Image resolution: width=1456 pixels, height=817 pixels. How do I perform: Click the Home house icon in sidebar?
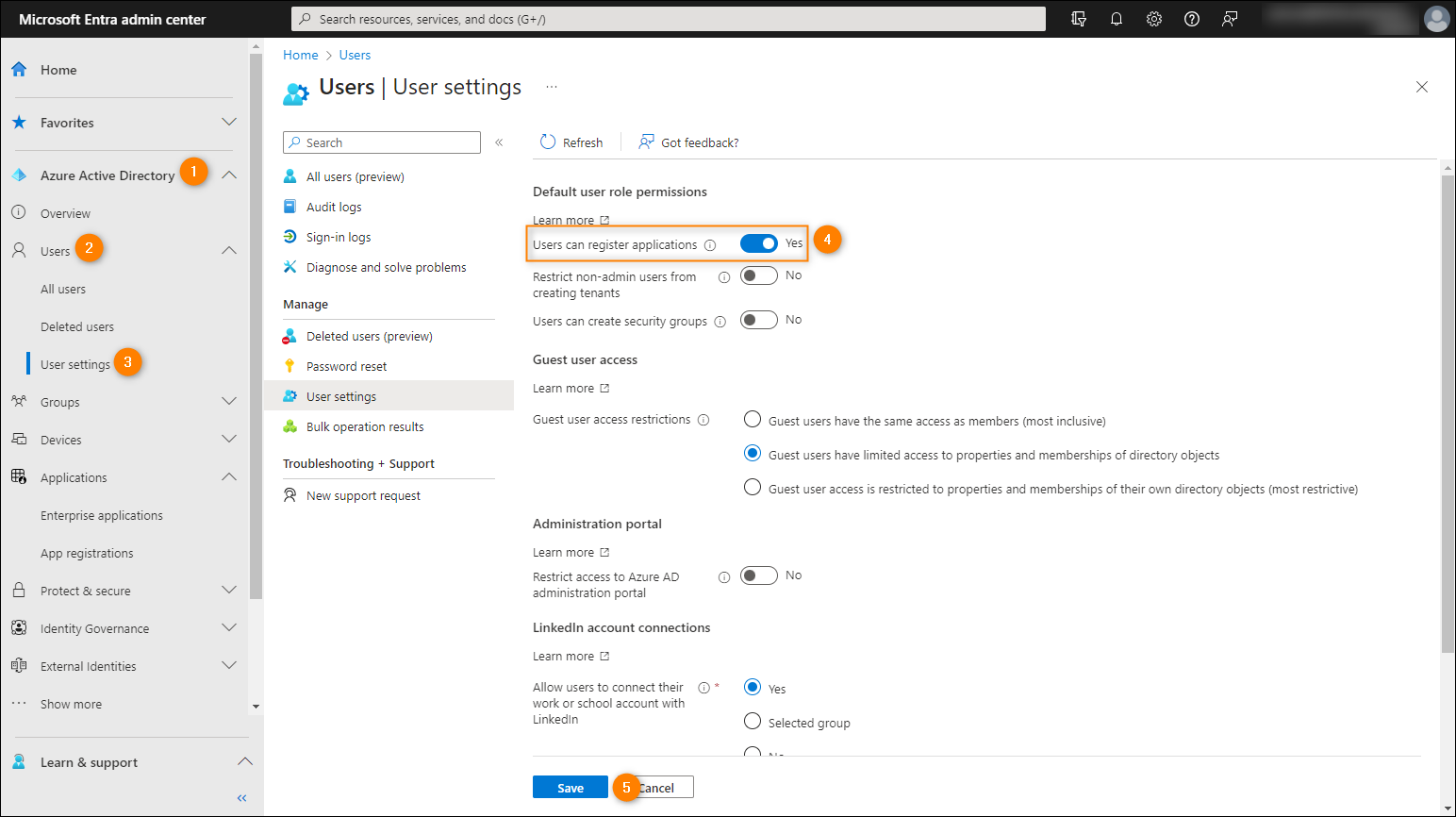19,70
